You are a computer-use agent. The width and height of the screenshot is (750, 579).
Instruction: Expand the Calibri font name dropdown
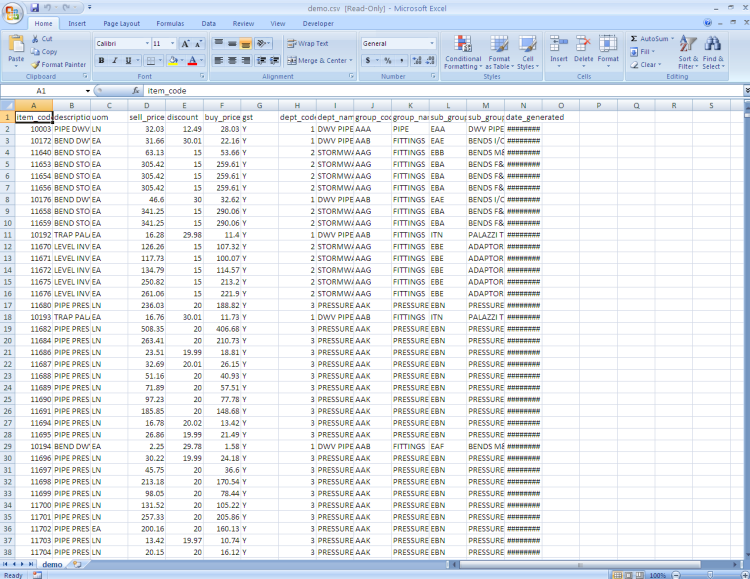coord(147,44)
